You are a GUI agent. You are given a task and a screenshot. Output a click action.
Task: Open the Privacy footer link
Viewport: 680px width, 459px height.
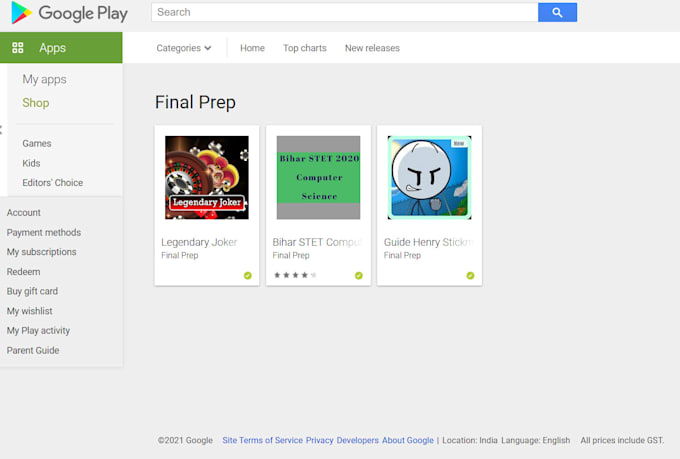click(320, 440)
